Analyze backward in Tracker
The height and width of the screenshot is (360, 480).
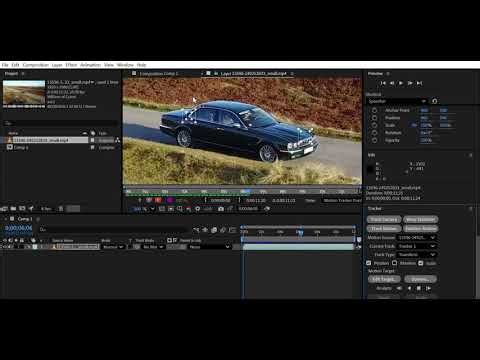pyautogui.click(x=409, y=288)
